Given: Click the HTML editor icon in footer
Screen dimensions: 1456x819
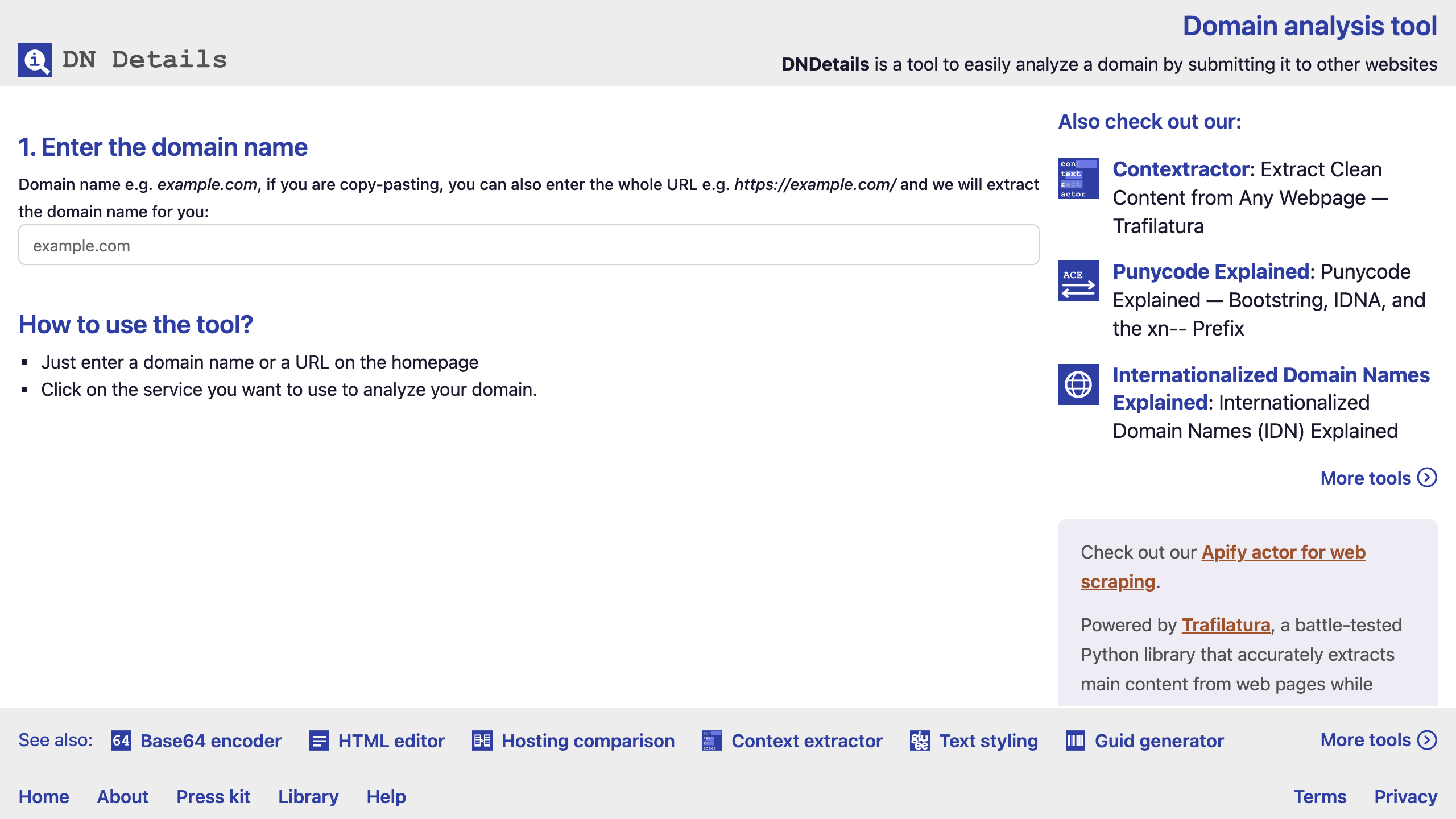Looking at the screenshot, I should point(318,741).
